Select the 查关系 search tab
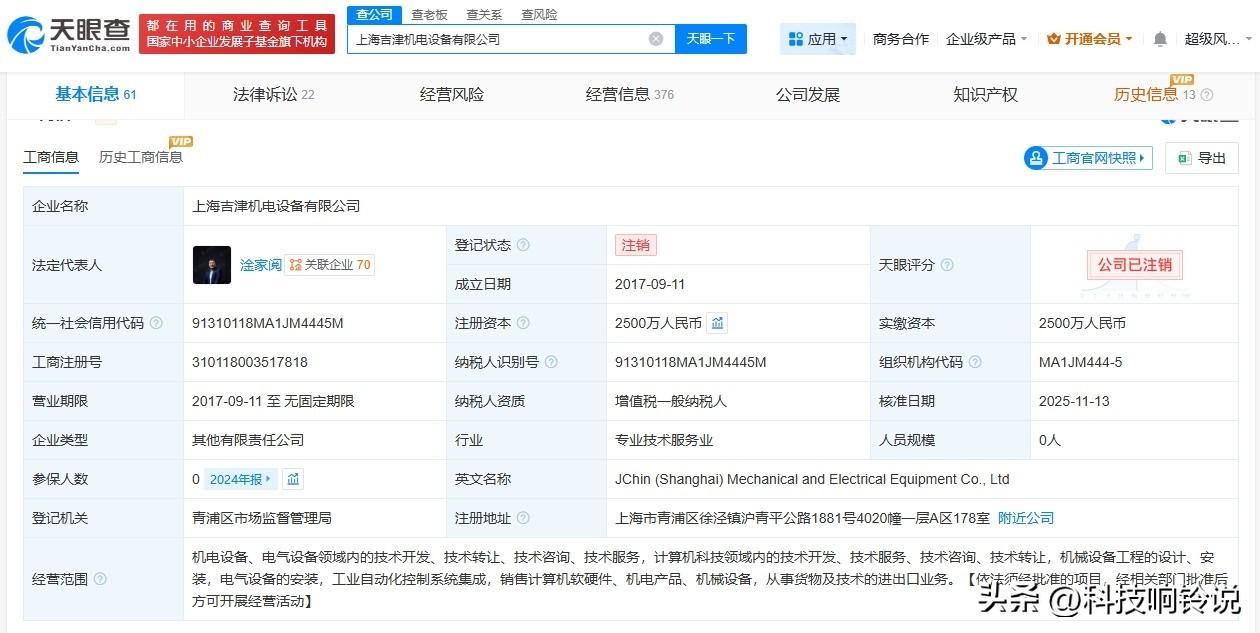The image size is (1260, 633). 484,14
